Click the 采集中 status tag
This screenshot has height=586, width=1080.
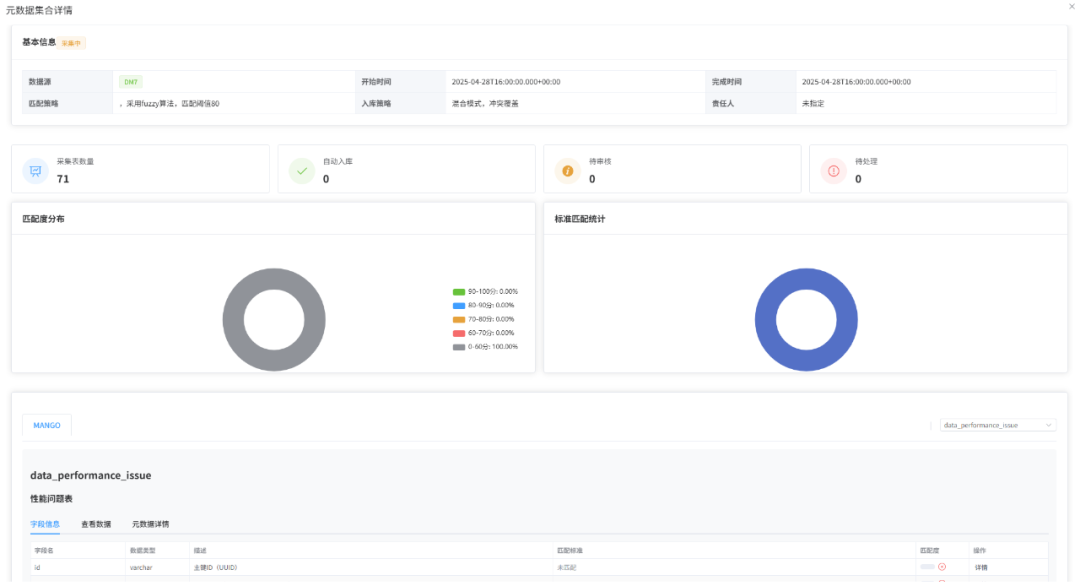click(x=71, y=43)
